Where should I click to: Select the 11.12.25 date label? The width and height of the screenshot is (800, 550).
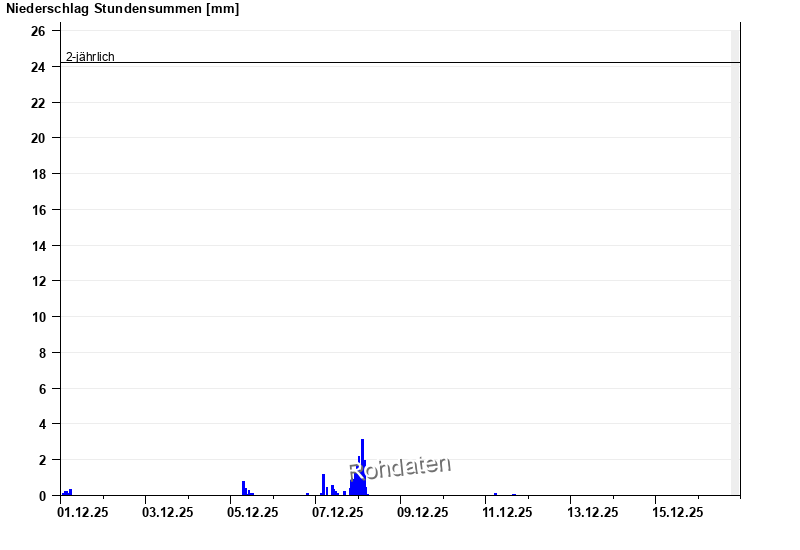pos(508,513)
